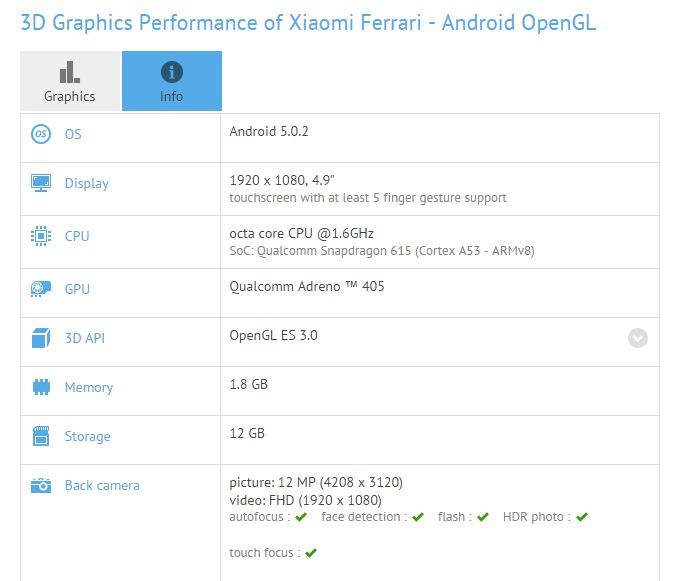Click the 3D API cube icon

(x=41, y=338)
